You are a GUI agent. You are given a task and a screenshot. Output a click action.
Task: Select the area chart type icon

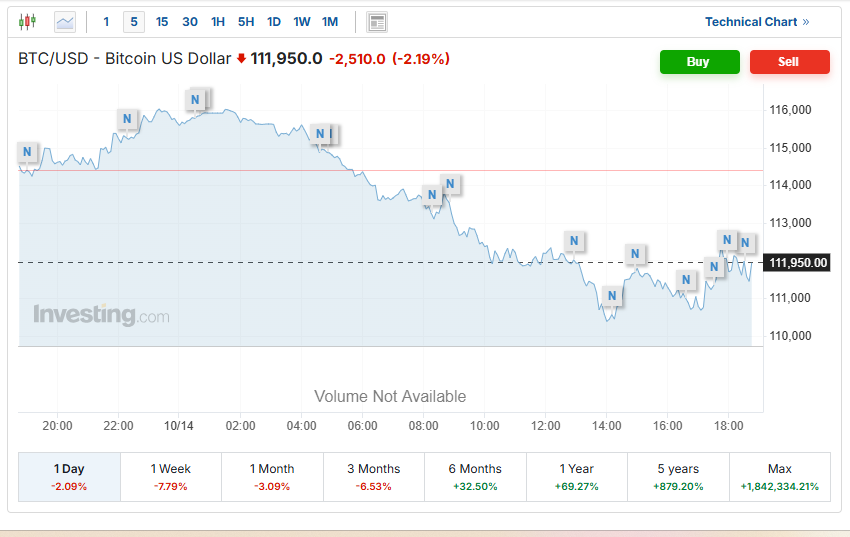(65, 21)
